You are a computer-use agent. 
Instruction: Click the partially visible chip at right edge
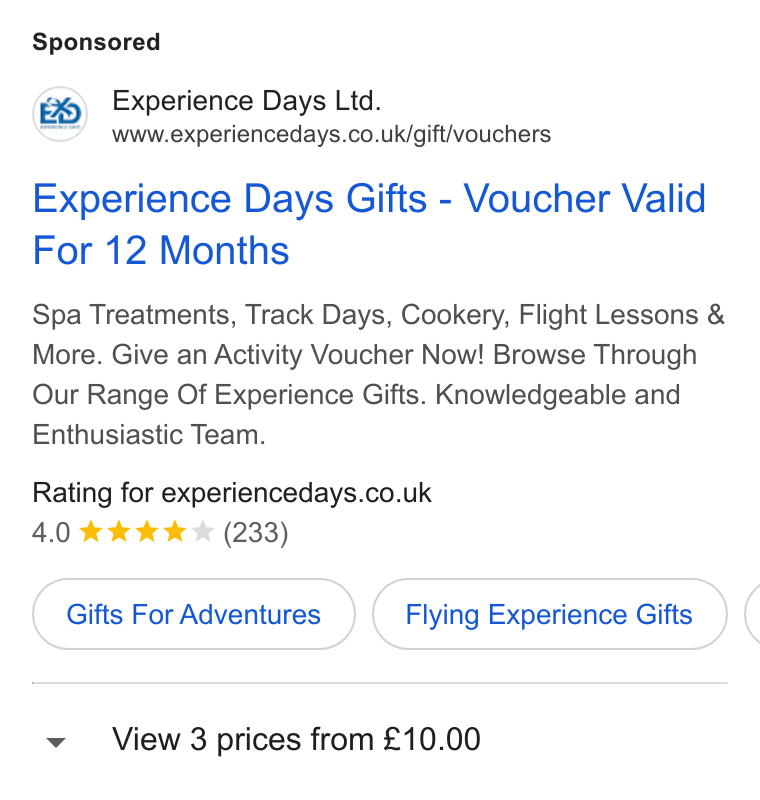tap(753, 614)
